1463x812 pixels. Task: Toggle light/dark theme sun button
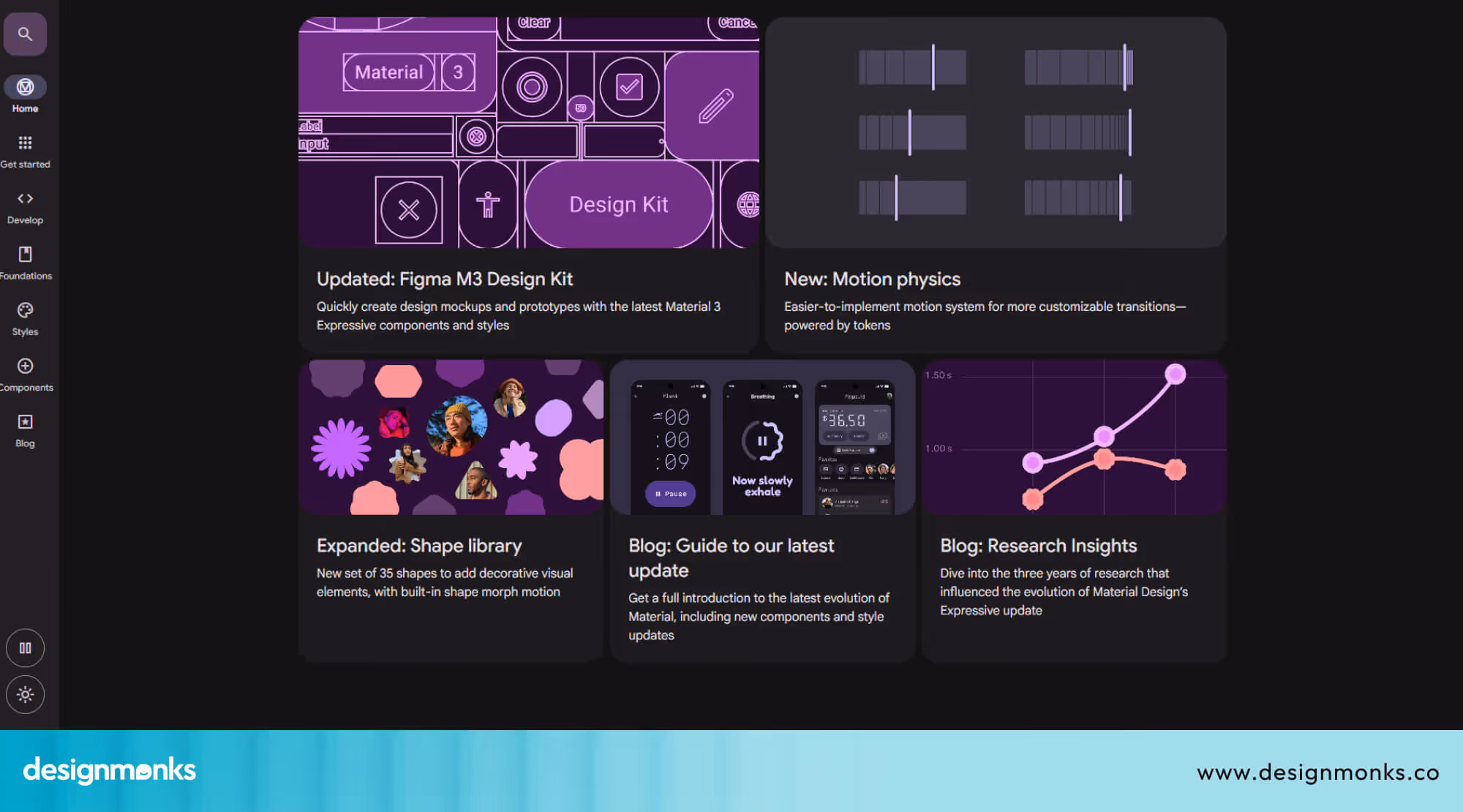[25, 694]
